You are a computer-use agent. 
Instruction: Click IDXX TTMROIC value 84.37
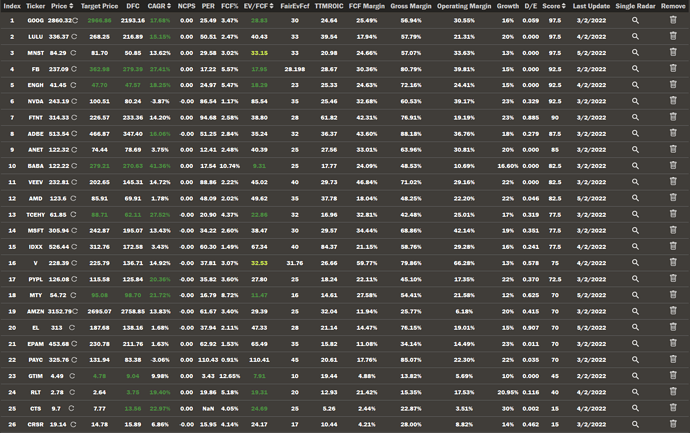[329, 247]
